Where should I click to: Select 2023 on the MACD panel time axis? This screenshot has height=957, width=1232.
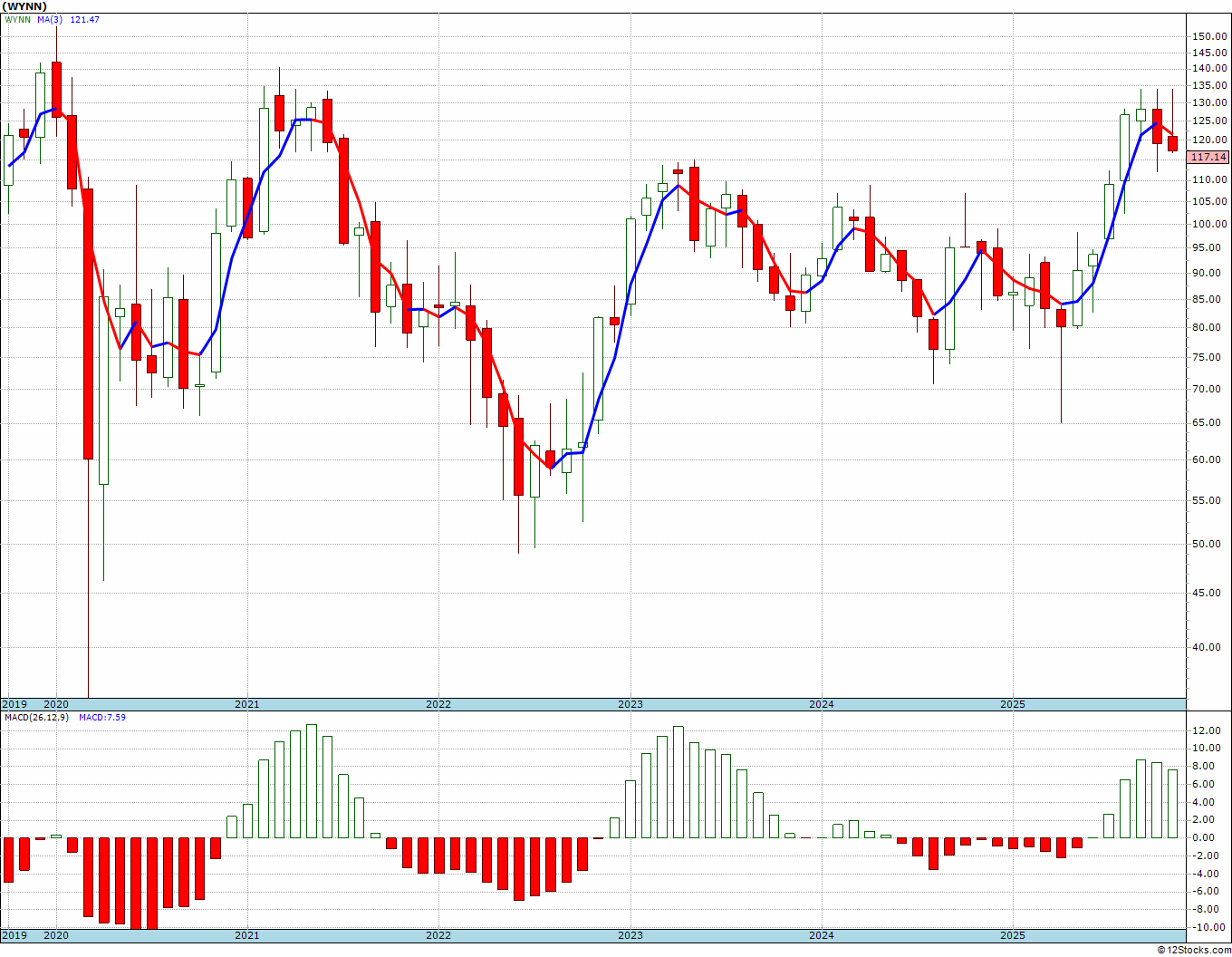coord(630,935)
